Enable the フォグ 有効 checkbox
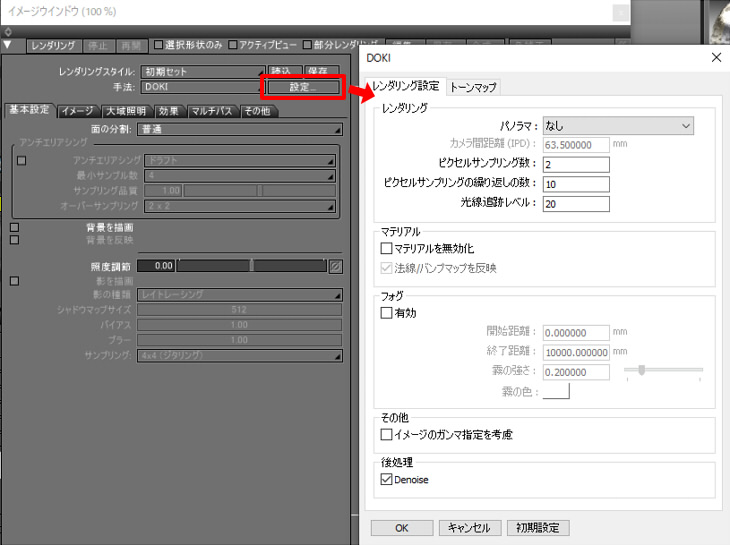Viewport: 730px width, 545px height. pyautogui.click(x=386, y=312)
